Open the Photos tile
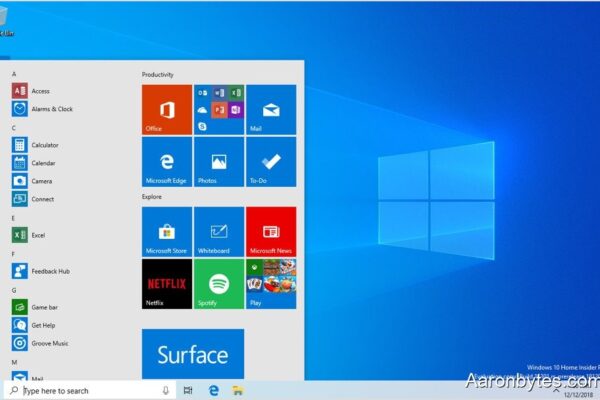Viewport: 600px width, 400px height. click(218, 162)
